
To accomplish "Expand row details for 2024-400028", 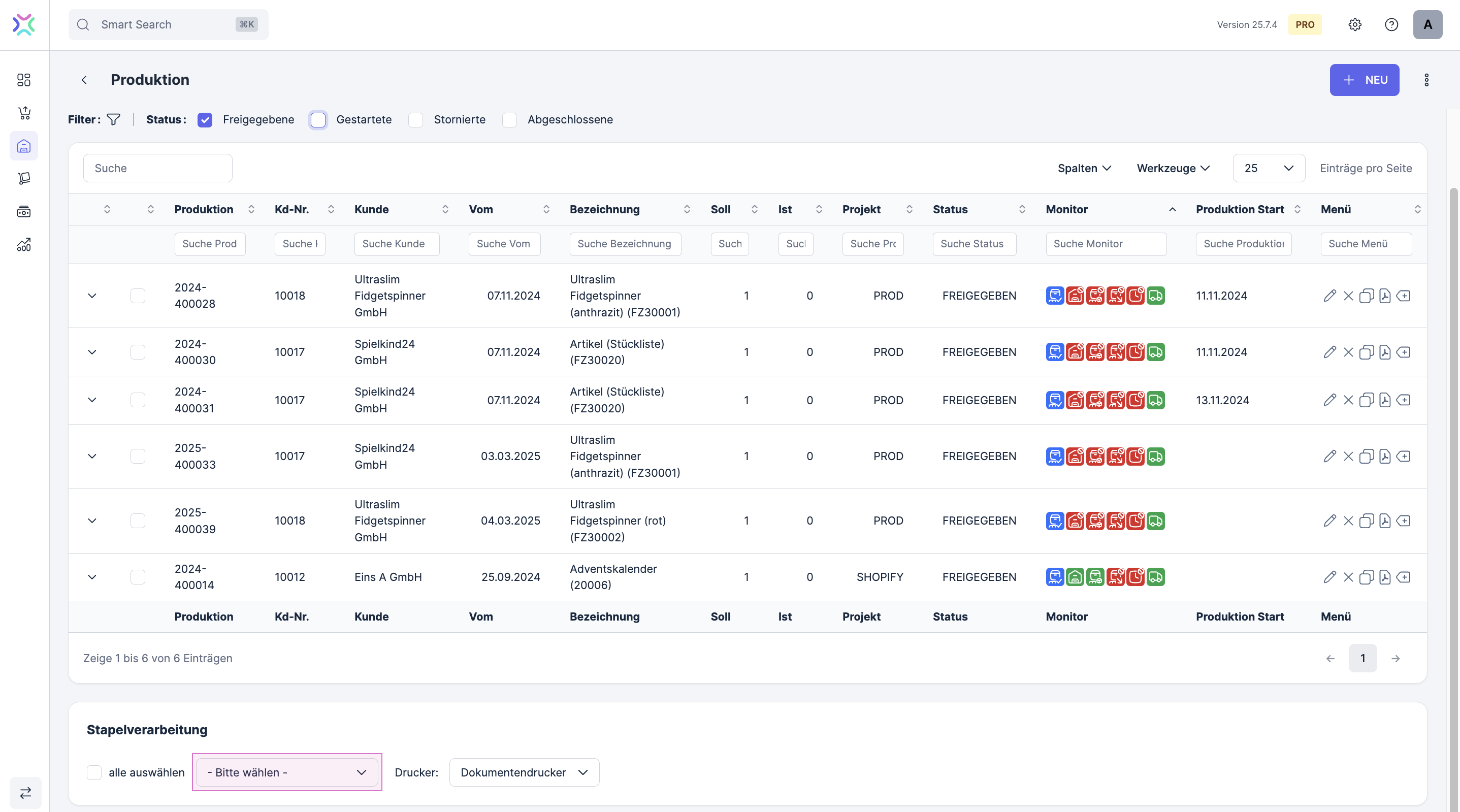I will coord(92,296).
